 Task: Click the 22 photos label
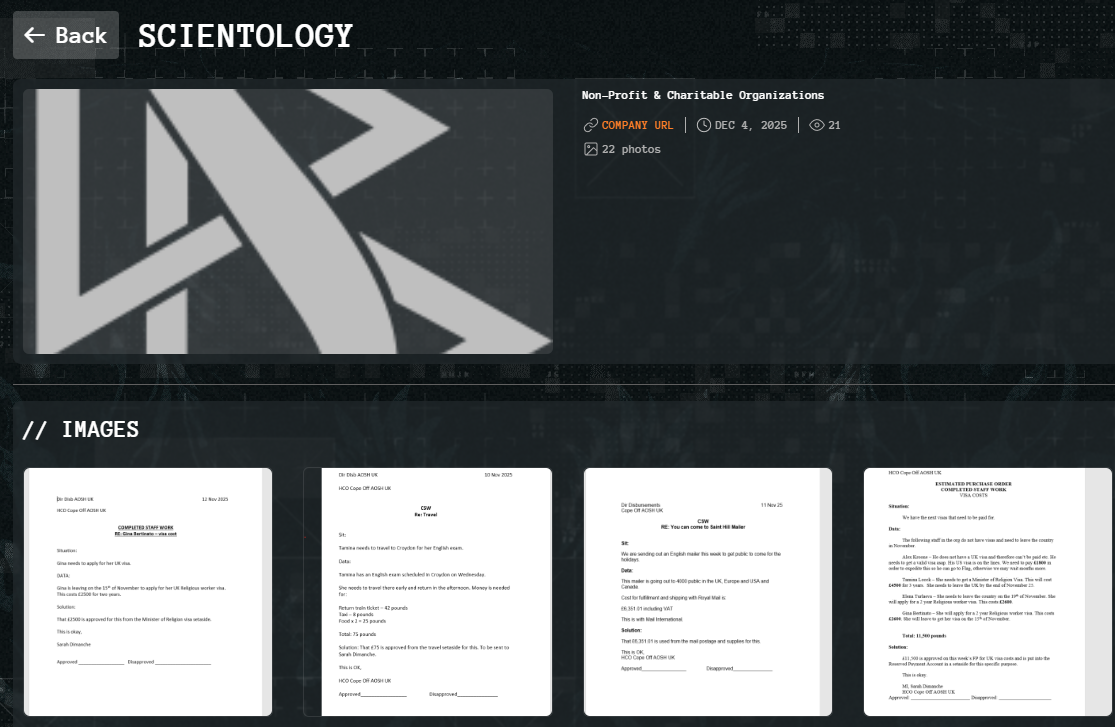coord(631,149)
